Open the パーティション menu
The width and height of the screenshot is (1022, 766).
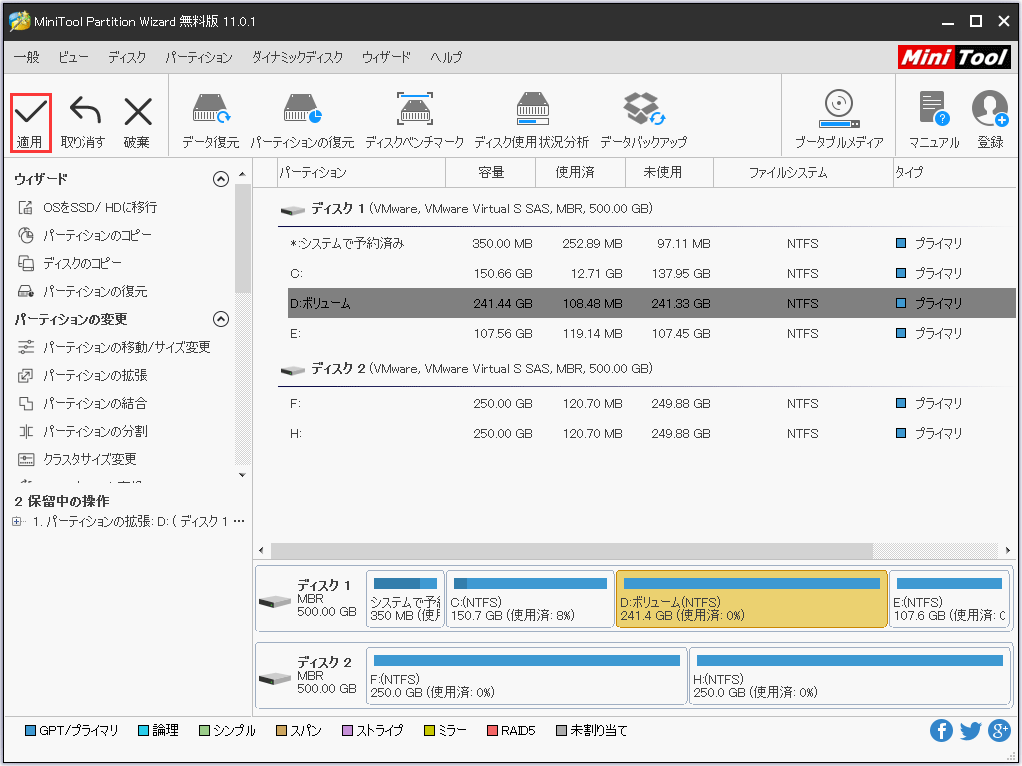(x=198, y=58)
